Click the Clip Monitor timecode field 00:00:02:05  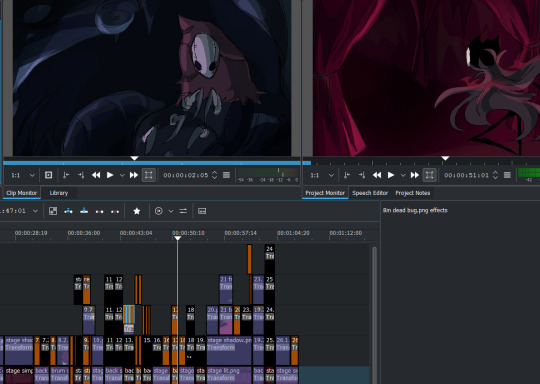(x=186, y=175)
